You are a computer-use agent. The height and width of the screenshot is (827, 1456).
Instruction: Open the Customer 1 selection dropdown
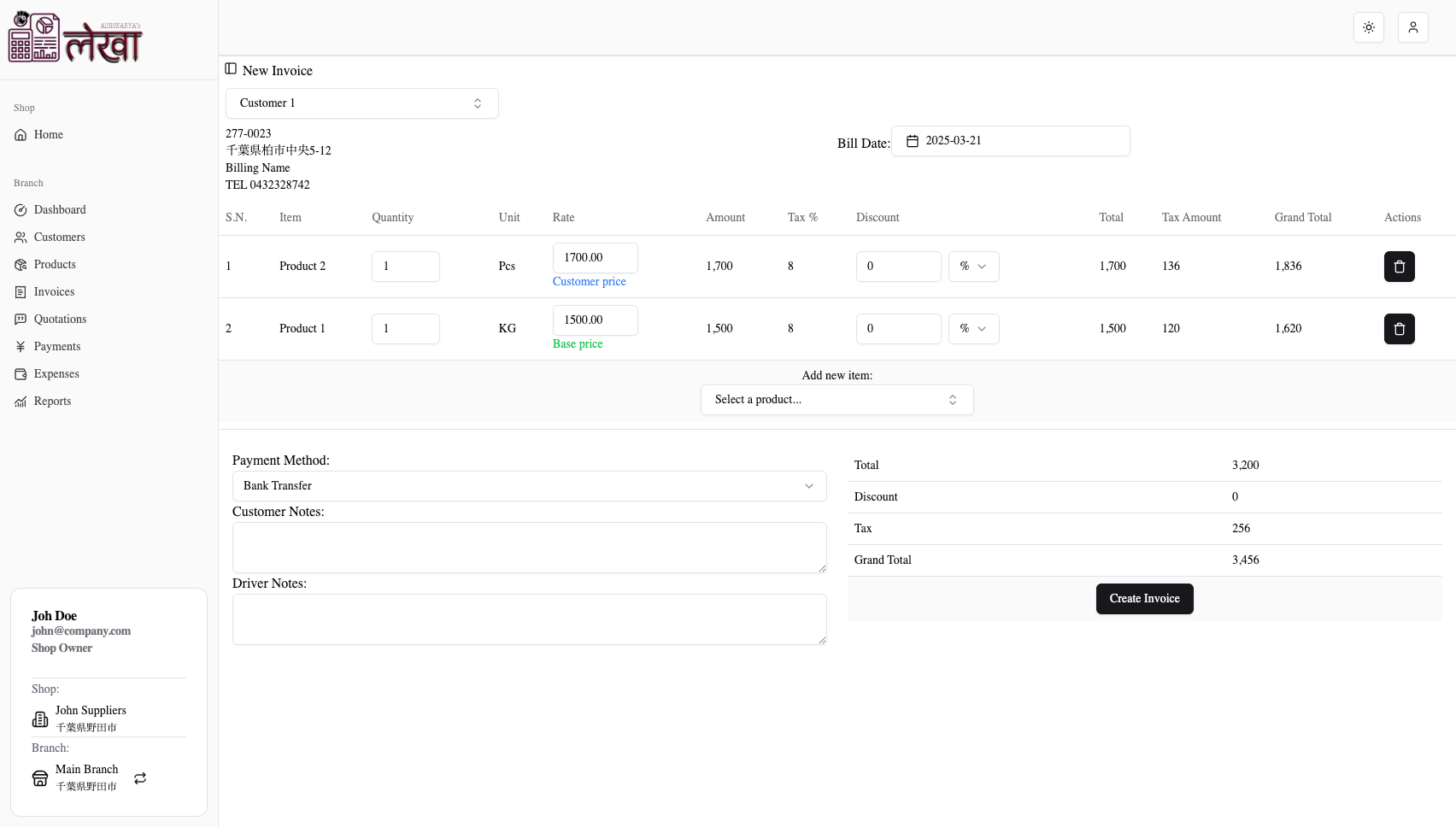point(361,103)
